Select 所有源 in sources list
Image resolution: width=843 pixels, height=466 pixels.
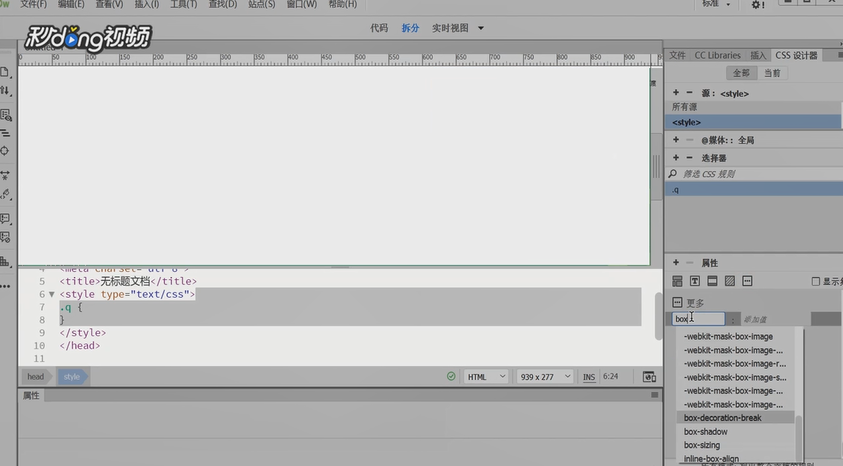pos(754,107)
